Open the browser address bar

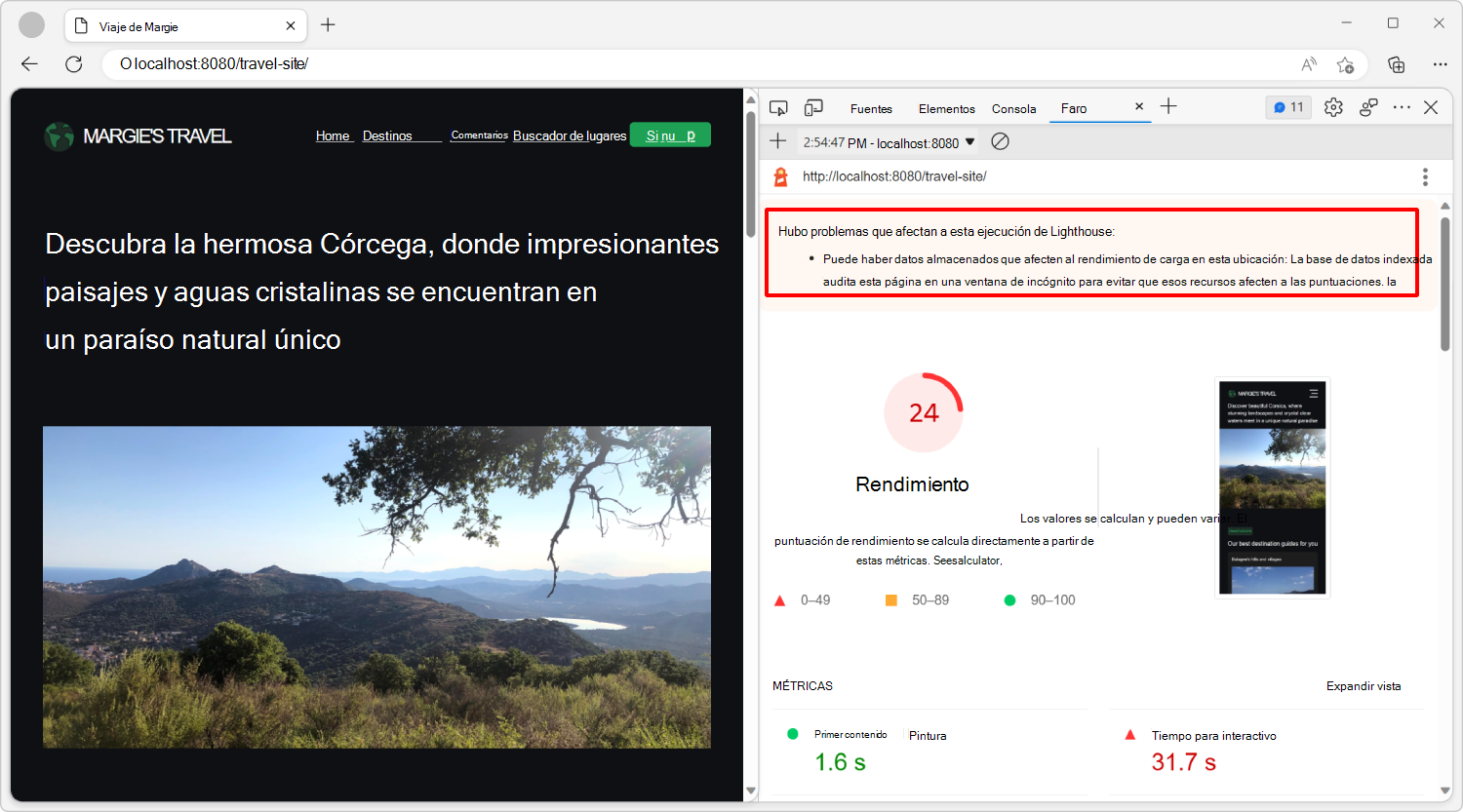pyautogui.click(x=390, y=63)
